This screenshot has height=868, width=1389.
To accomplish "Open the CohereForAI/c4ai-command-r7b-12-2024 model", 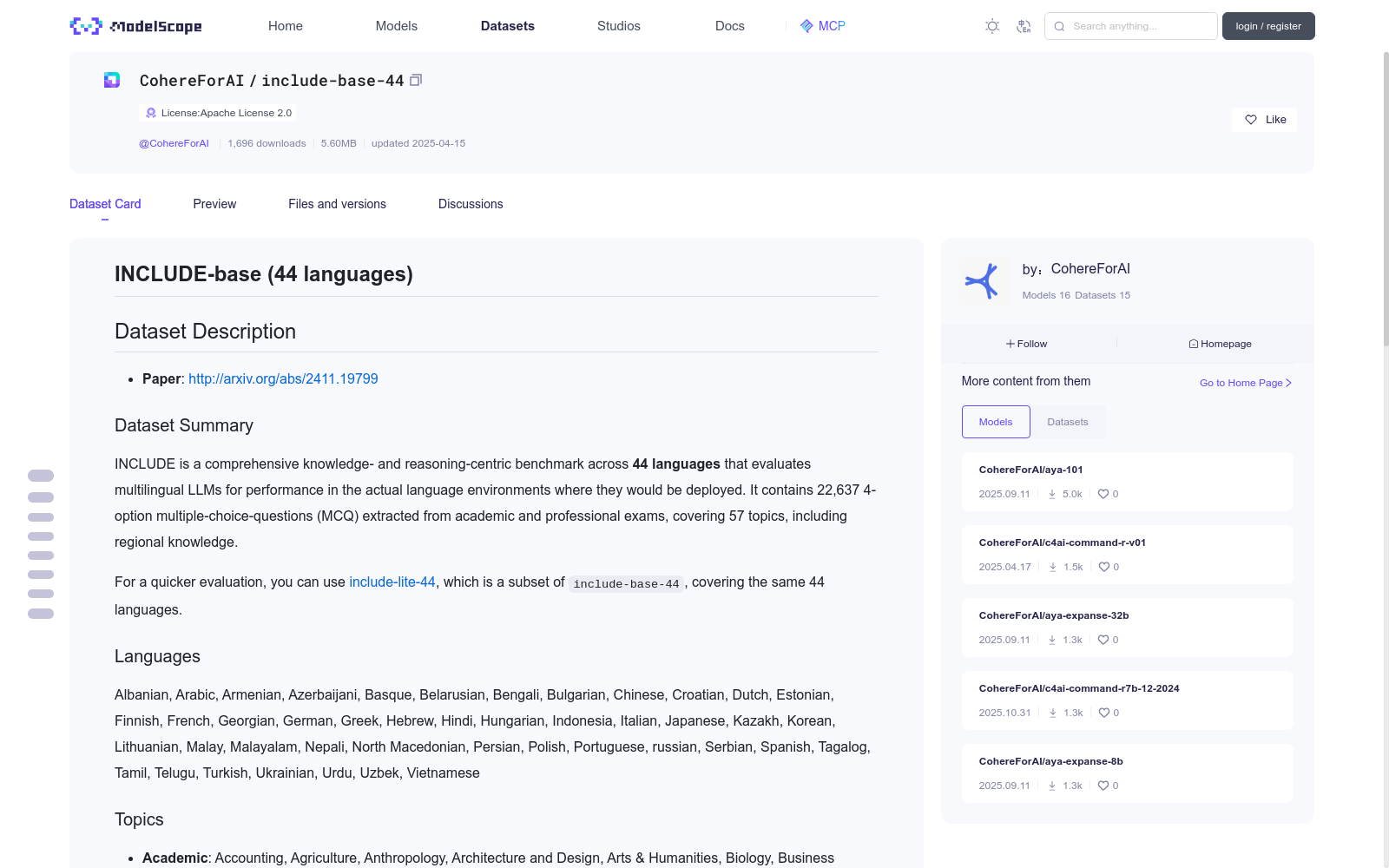I will [x=1079, y=688].
